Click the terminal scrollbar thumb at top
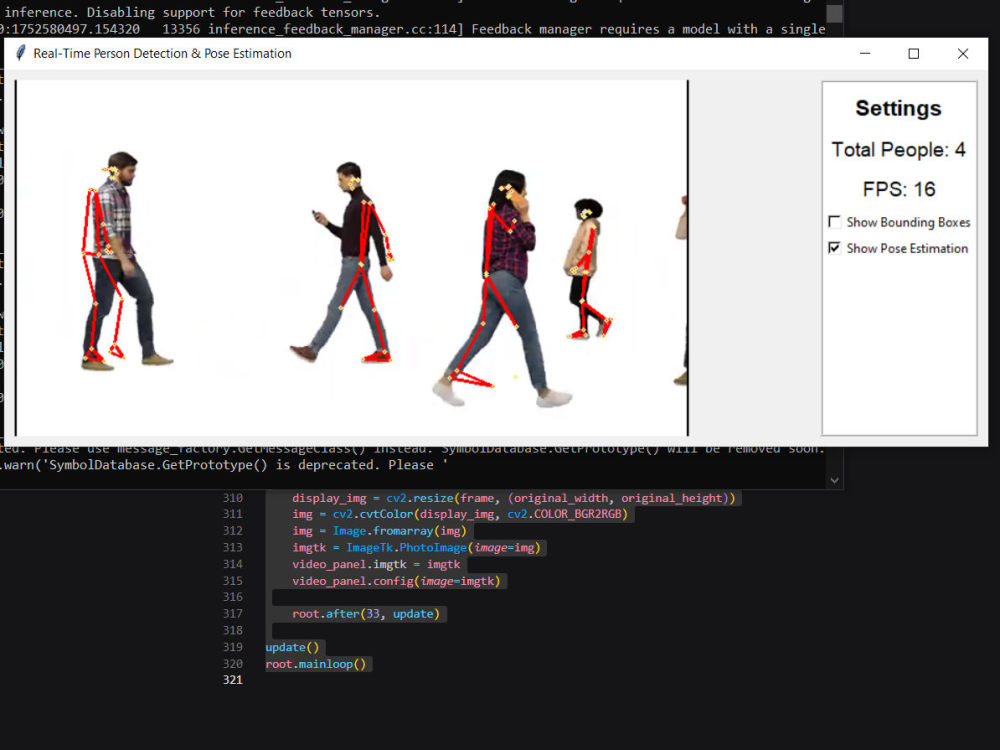 [834, 13]
